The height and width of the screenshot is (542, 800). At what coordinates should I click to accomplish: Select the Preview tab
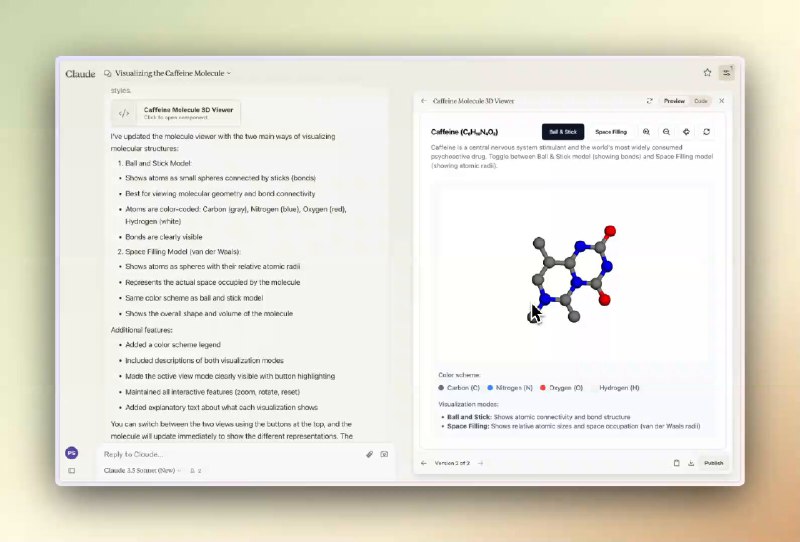pos(675,101)
